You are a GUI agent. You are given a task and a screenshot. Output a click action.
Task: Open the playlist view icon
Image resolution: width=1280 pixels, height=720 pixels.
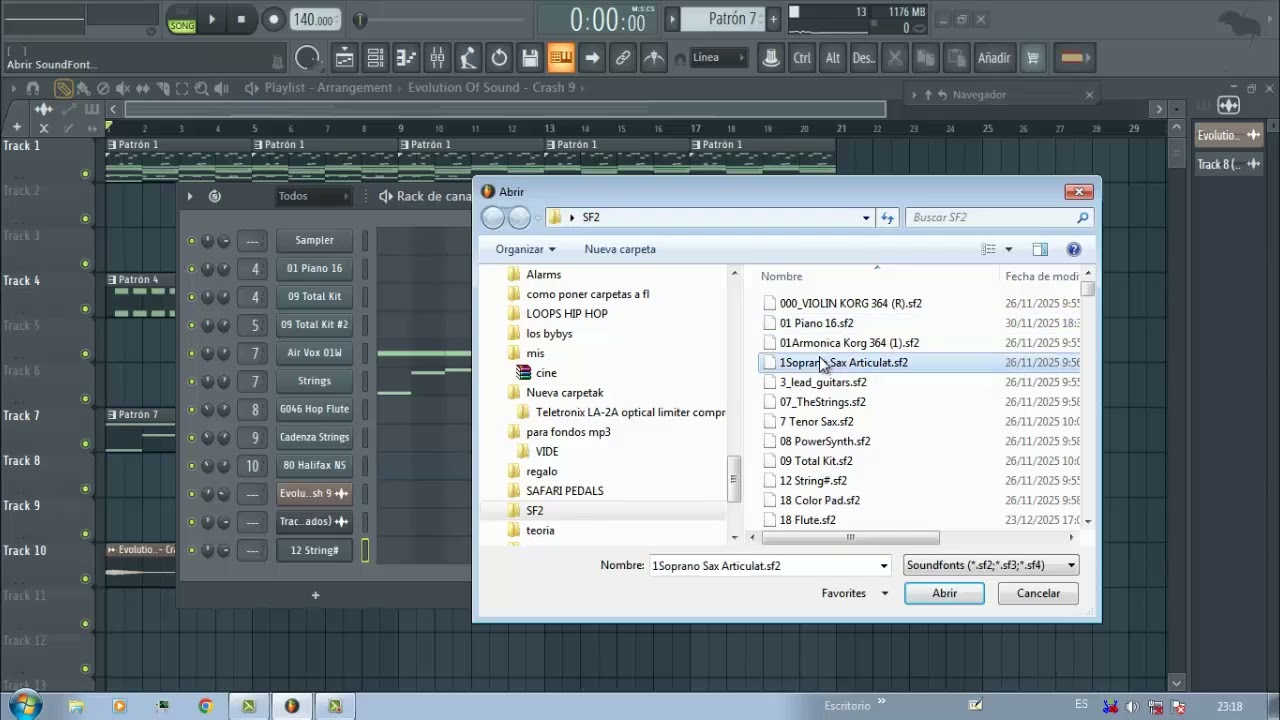coord(344,58)
